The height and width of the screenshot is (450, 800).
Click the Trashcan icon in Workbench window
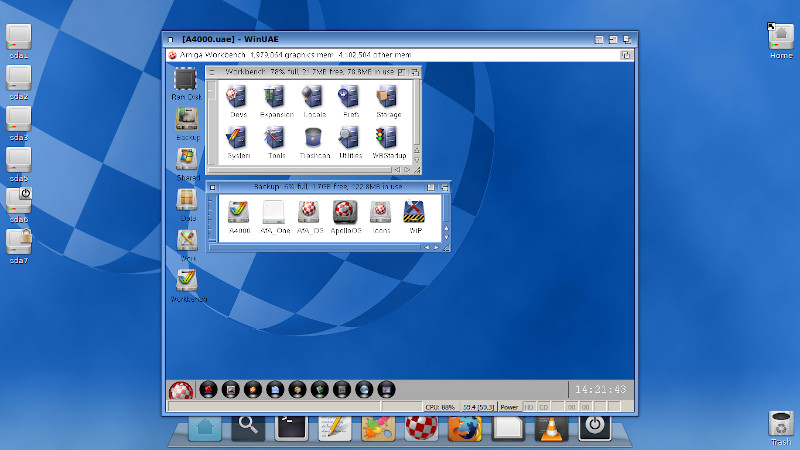[x=314, y=139]
